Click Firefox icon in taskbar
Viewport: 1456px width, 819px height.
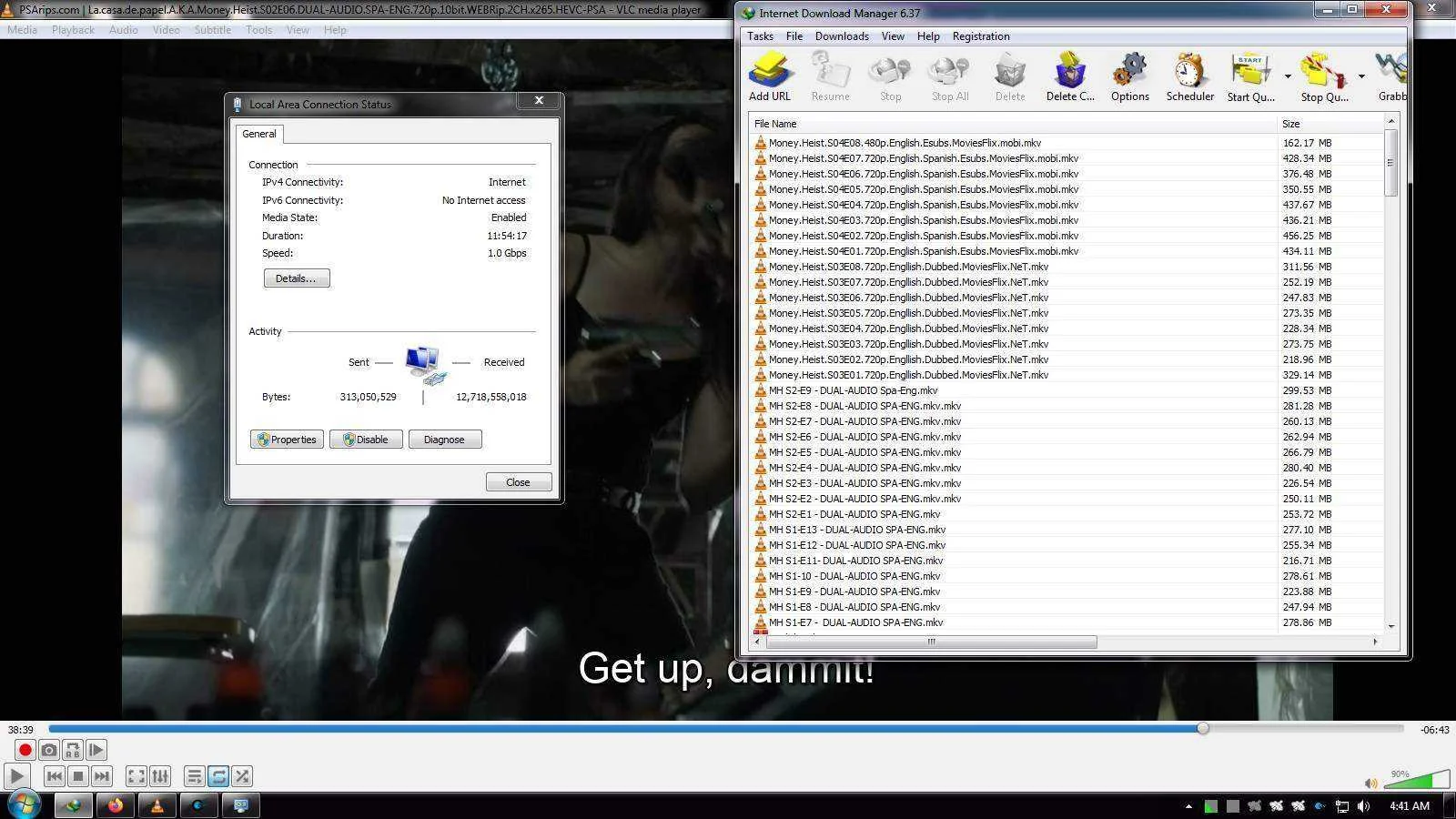point(115,805)
